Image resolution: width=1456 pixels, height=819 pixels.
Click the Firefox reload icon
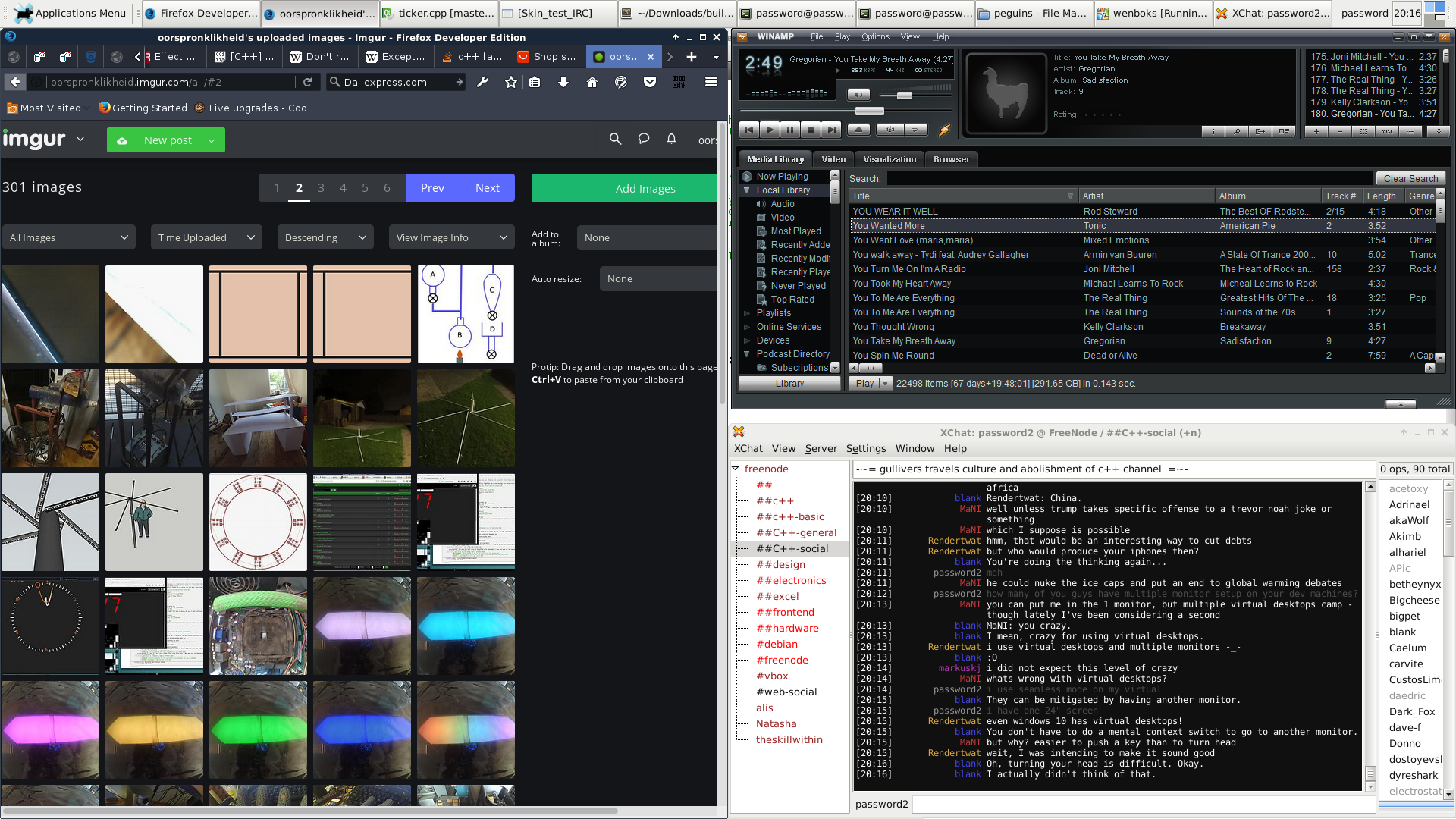[307, 82]
